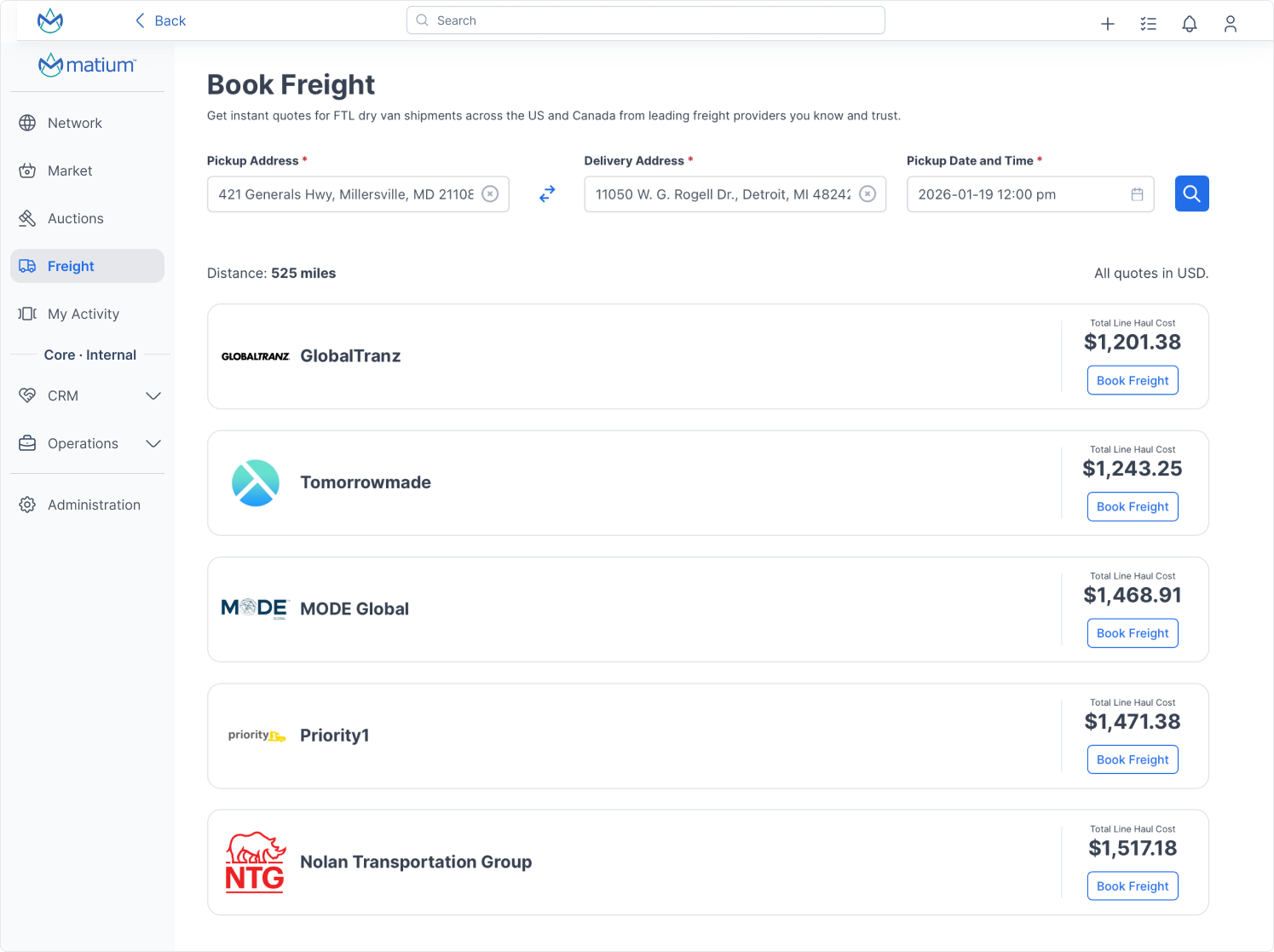Image resolution: width=1274 pixels, height=952 pixels.
Task: Expand the CRM menu
Action: [x=63, y=395]
